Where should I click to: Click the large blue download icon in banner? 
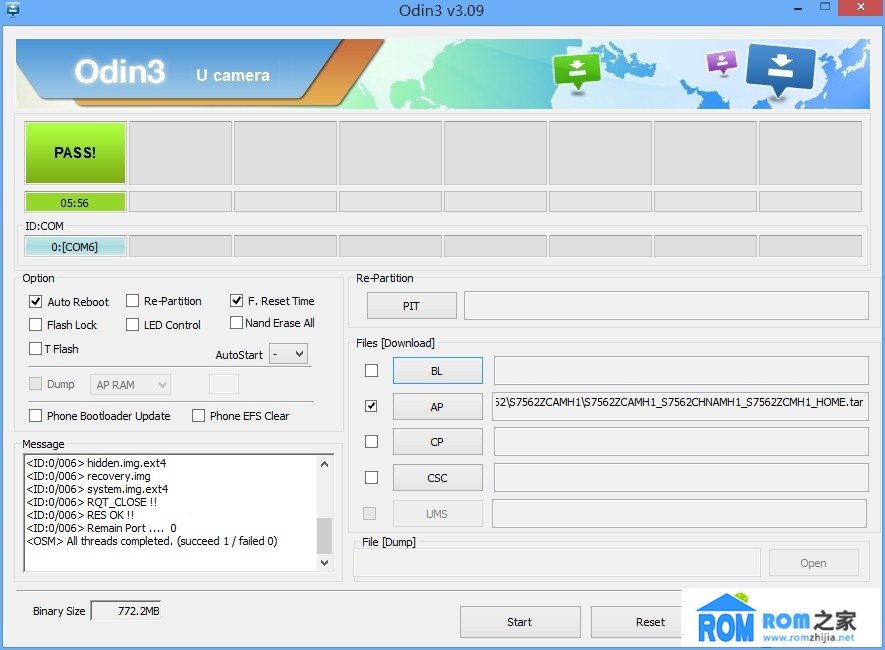pyautogui.click(x=780, y=68)
